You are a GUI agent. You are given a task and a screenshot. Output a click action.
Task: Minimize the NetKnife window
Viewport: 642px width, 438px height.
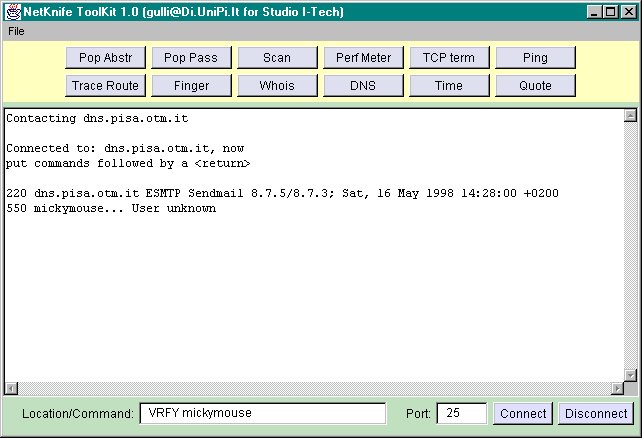pos(594,12)
